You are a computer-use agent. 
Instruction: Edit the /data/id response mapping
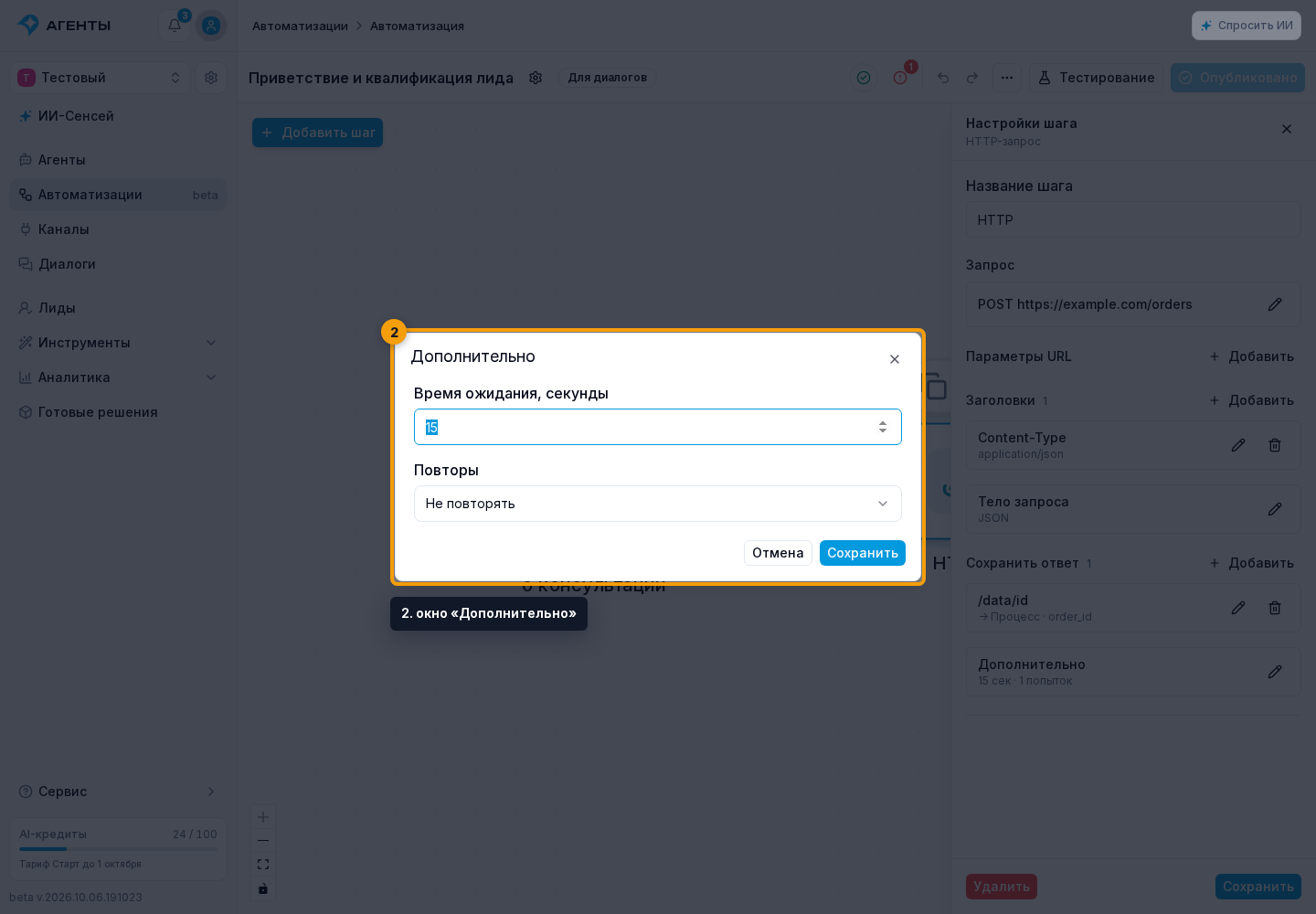[1238, 608]
